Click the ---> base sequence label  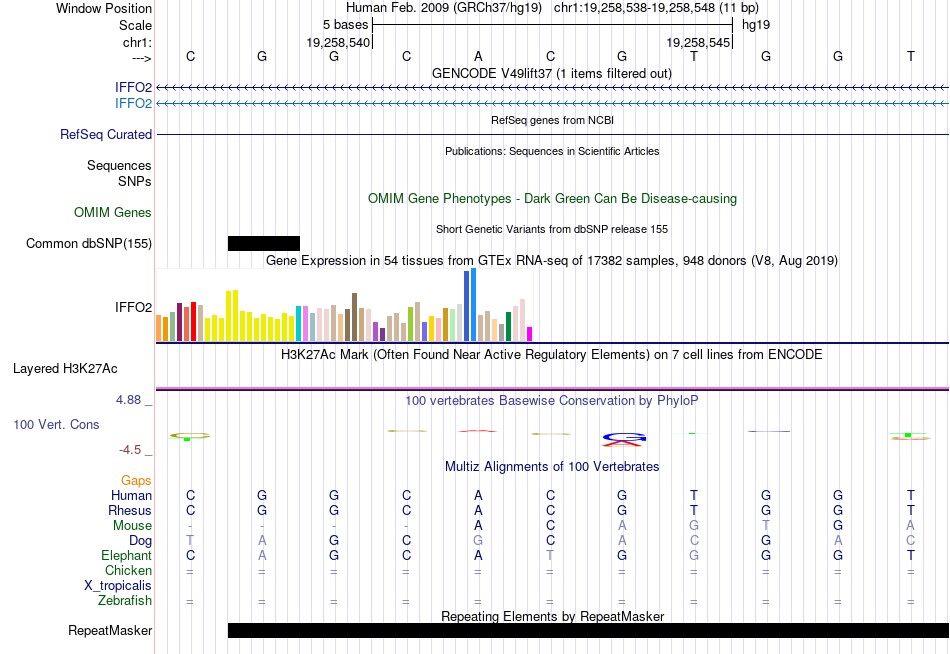[141, 58]
